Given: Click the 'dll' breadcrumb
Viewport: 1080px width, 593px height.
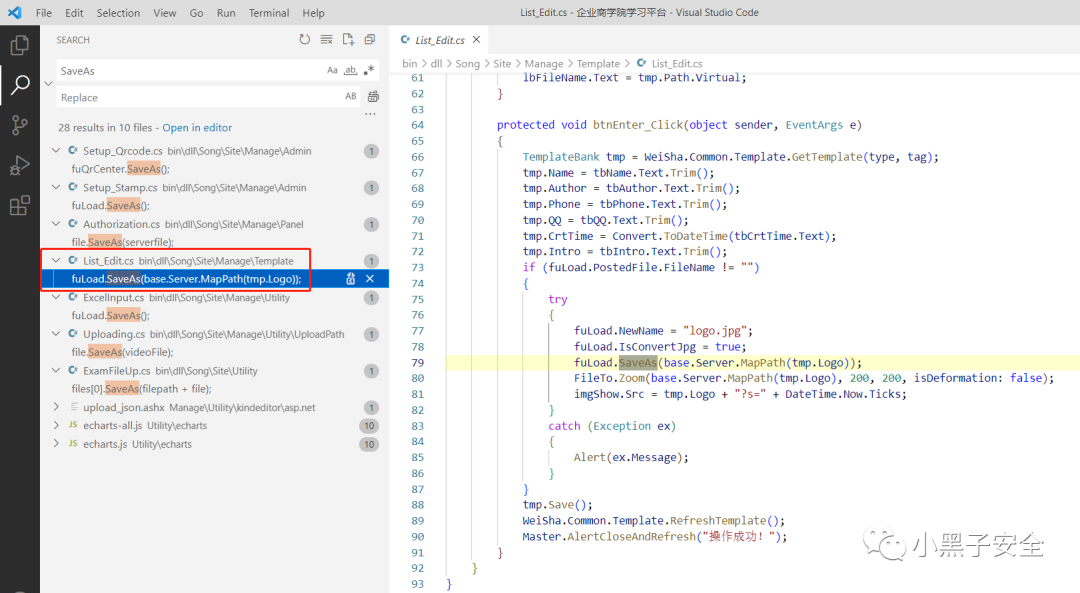Looking at the screenshot, I should 437,63.
